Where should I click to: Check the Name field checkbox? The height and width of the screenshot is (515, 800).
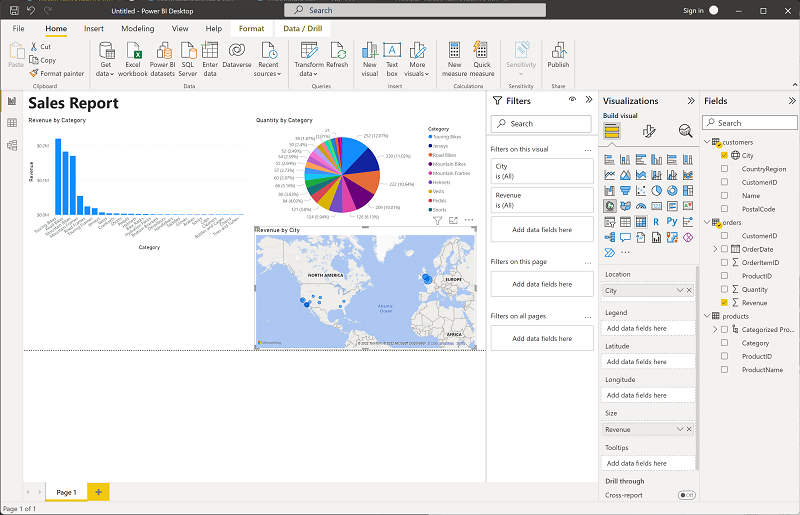(724, 195)
